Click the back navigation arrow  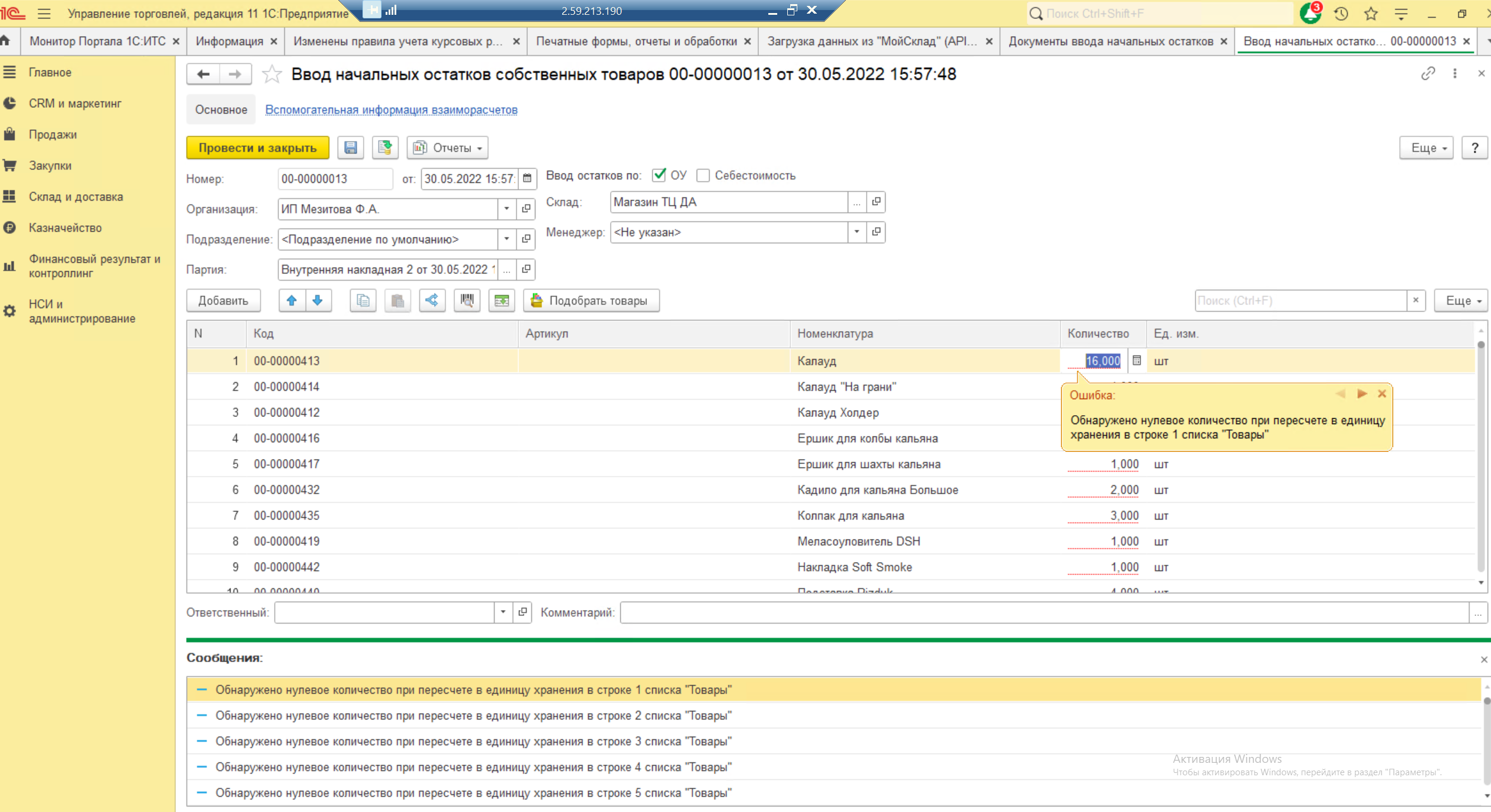coord(203,74)
